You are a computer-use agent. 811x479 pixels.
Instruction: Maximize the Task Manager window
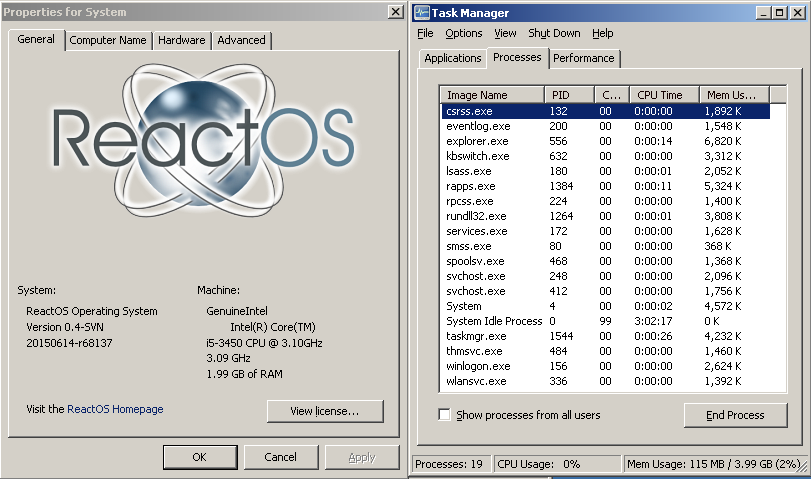[x=779, y=12]
